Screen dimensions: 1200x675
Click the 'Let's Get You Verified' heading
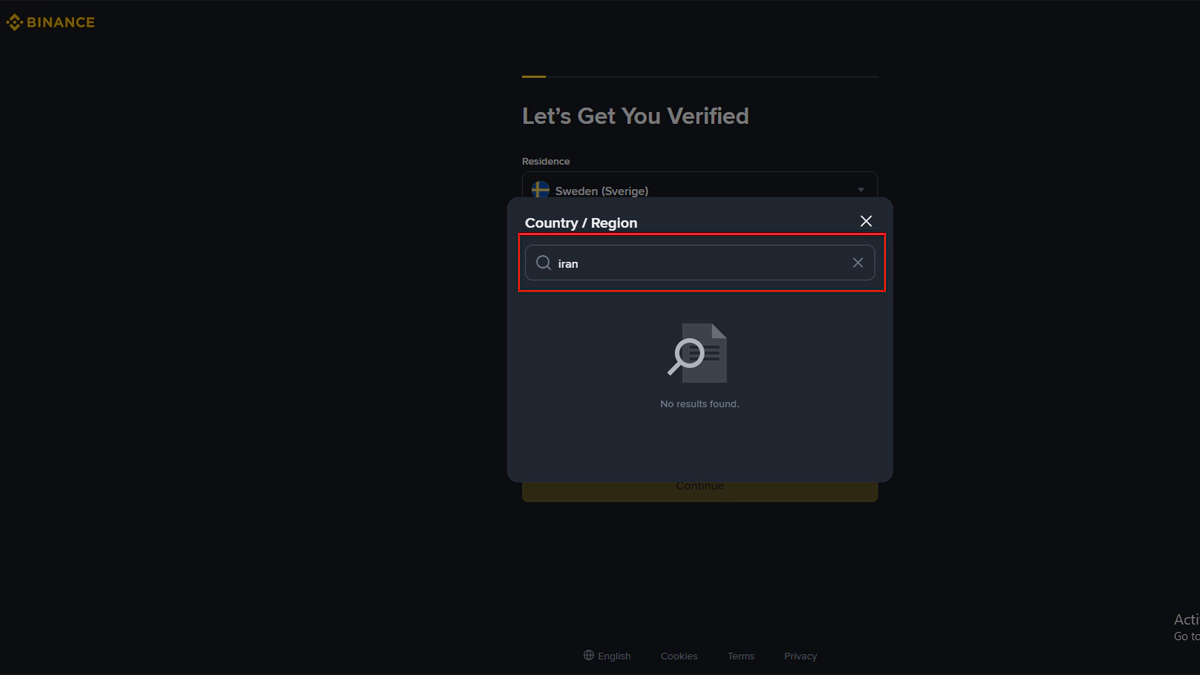635,116
